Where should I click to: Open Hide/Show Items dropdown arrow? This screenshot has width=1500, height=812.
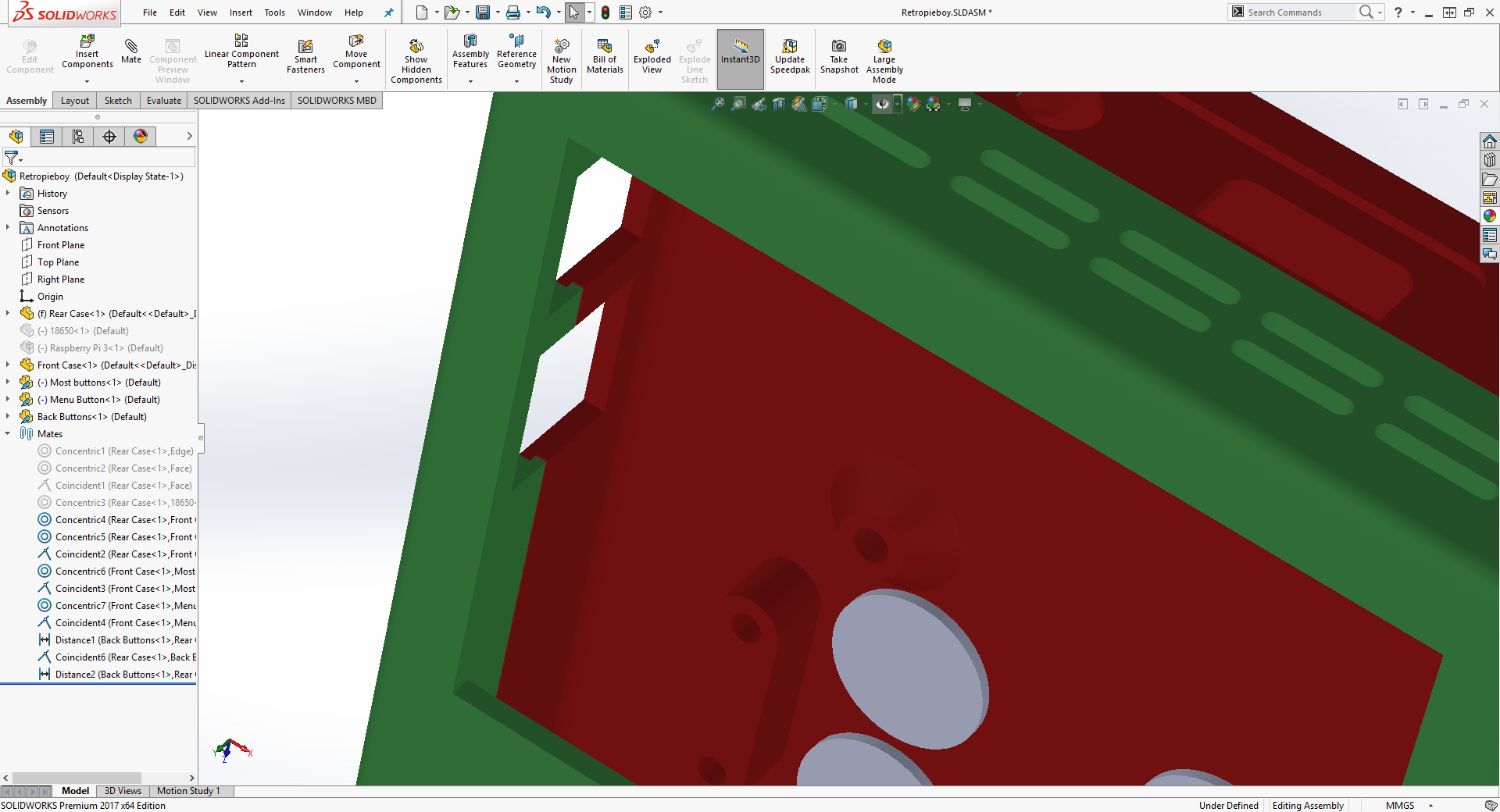coord(898,104)
